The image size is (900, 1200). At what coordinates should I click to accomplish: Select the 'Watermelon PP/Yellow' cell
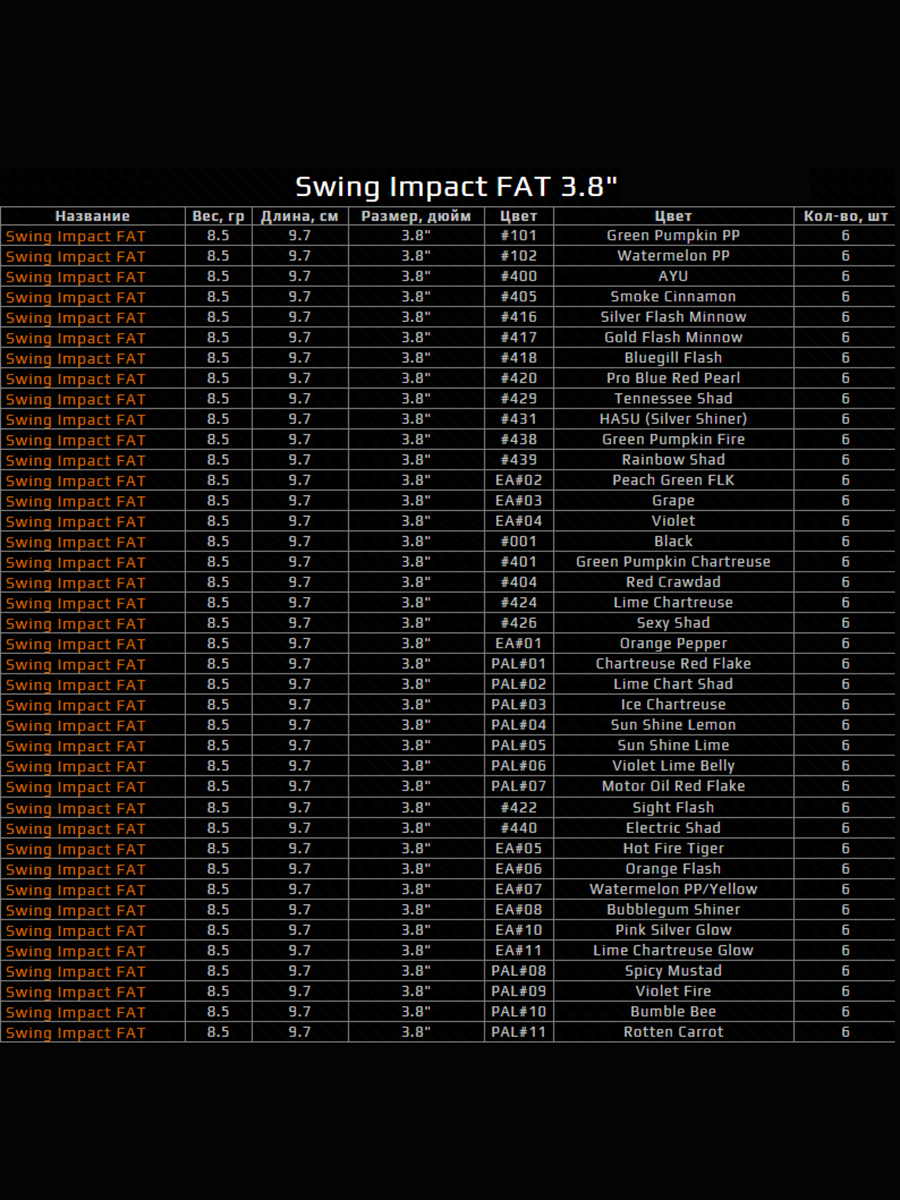(x=674, y=889)
